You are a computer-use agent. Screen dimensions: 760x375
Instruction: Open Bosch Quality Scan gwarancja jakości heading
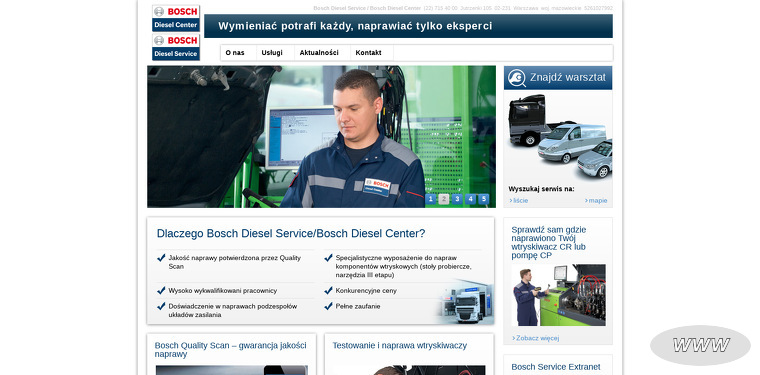(230, 350)
